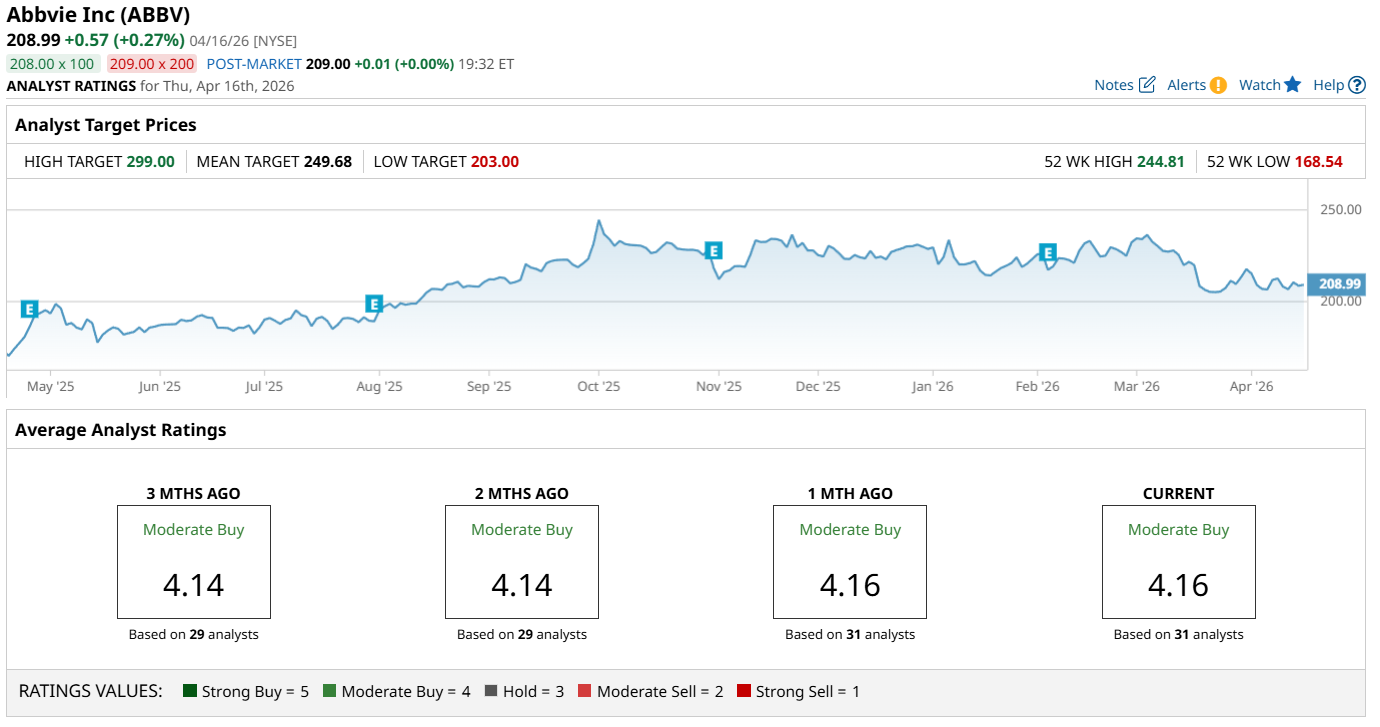Image resolution: width=1380 pixels, height=727 pixels.
Task: Open the Alerts warning icon
Action: point(1218,85)
